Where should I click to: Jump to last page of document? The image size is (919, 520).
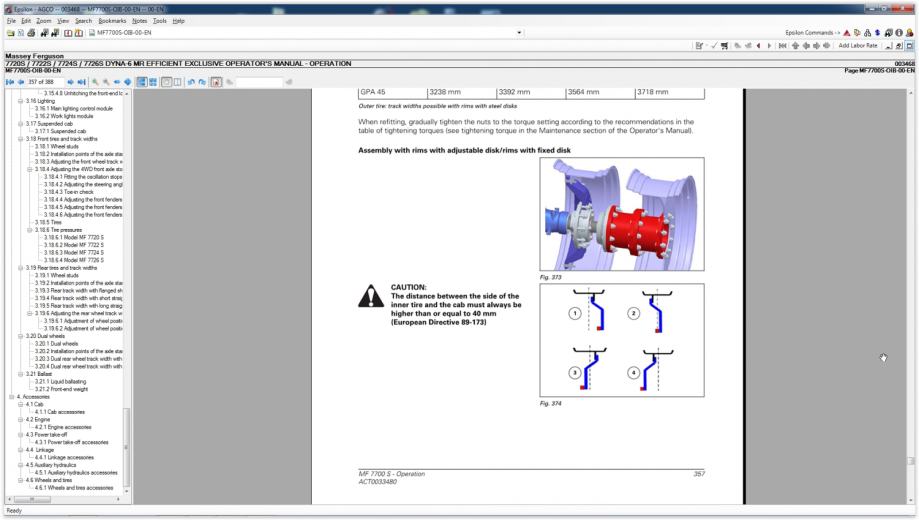[x=81, y=82]
